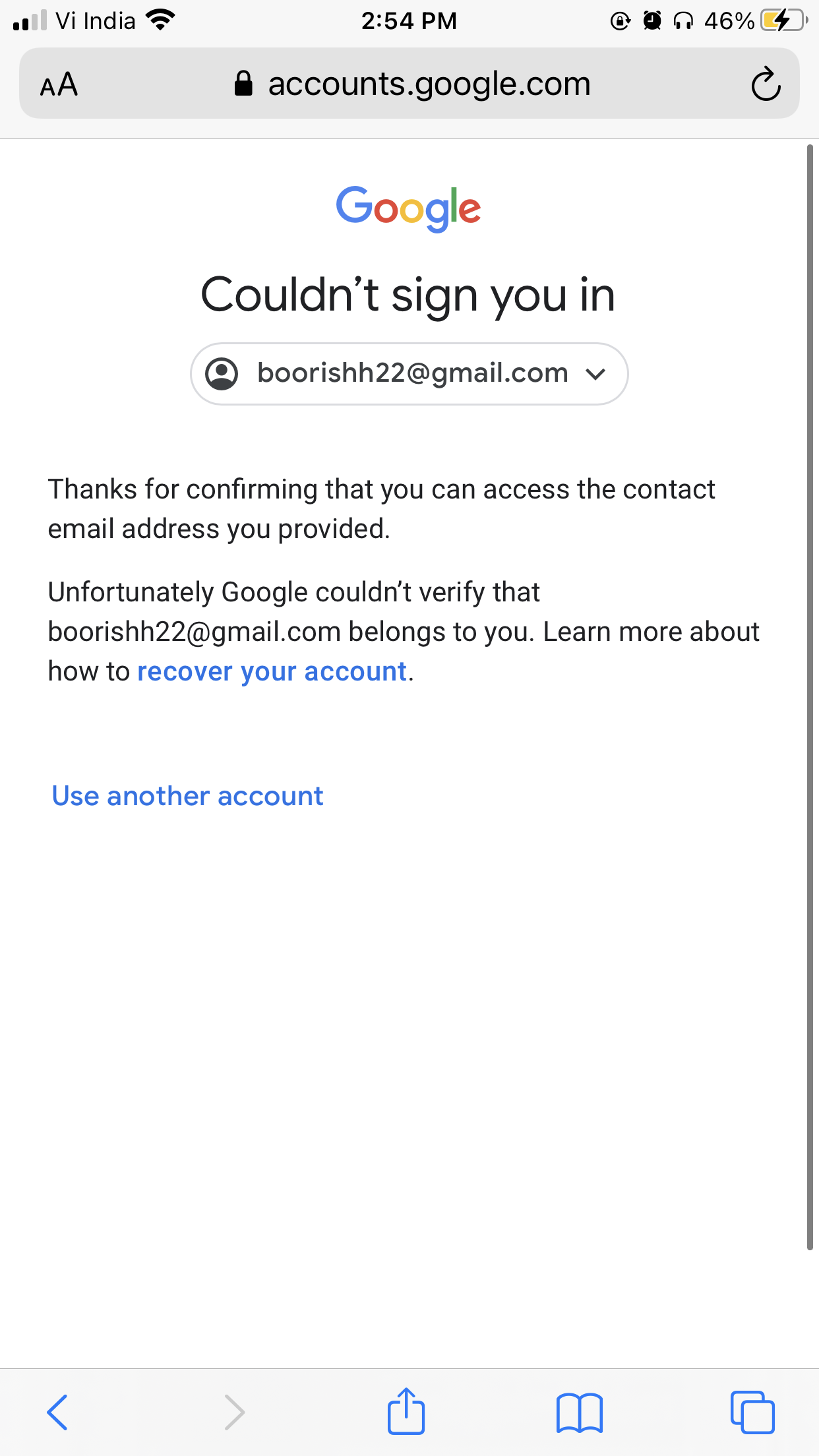Tap the Wi-Fi icon in status bar
The height and width of the screenshot is (1456, 819).
(x=160, y=20)
